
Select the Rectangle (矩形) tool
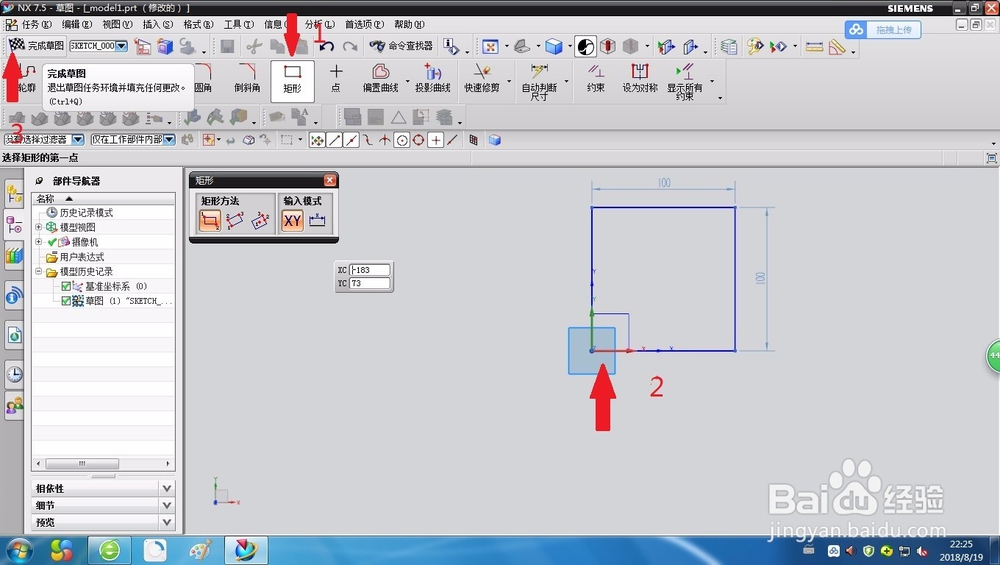pos(292,80)
